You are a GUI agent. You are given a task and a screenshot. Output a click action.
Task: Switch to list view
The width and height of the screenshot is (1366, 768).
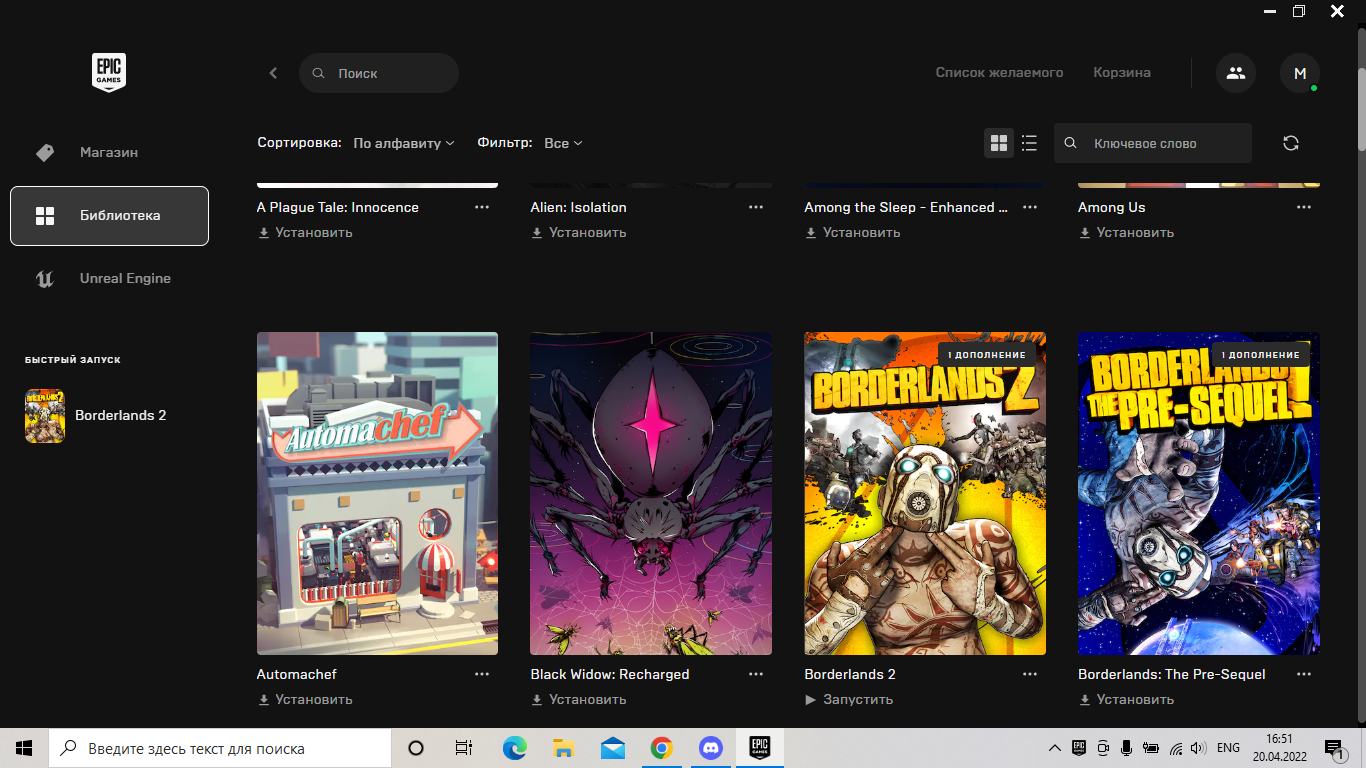(1029, 143)
